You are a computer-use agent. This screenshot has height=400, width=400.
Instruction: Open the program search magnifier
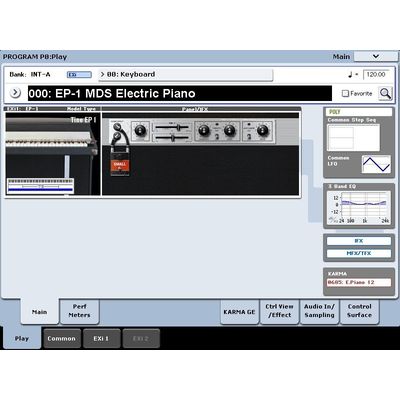[x=385, y=94]
